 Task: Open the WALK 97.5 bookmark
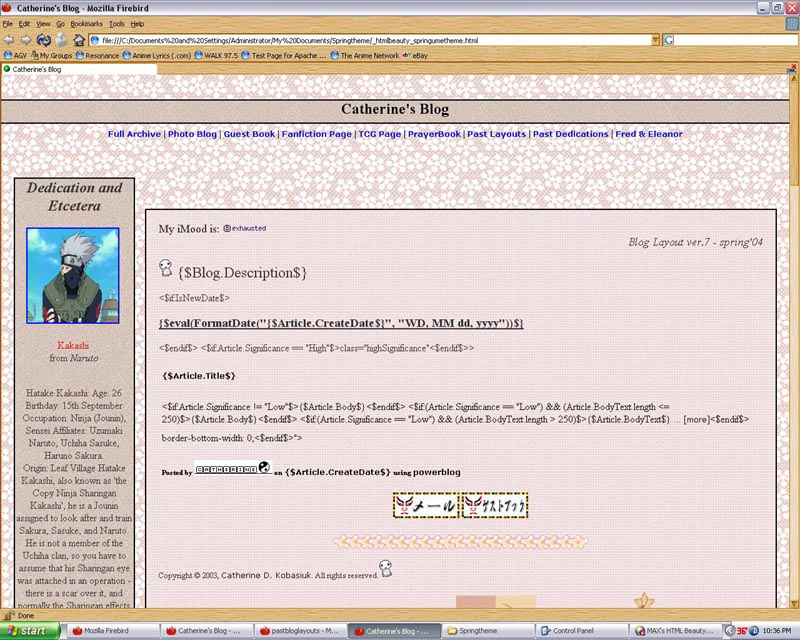click(x=216, y=56)
